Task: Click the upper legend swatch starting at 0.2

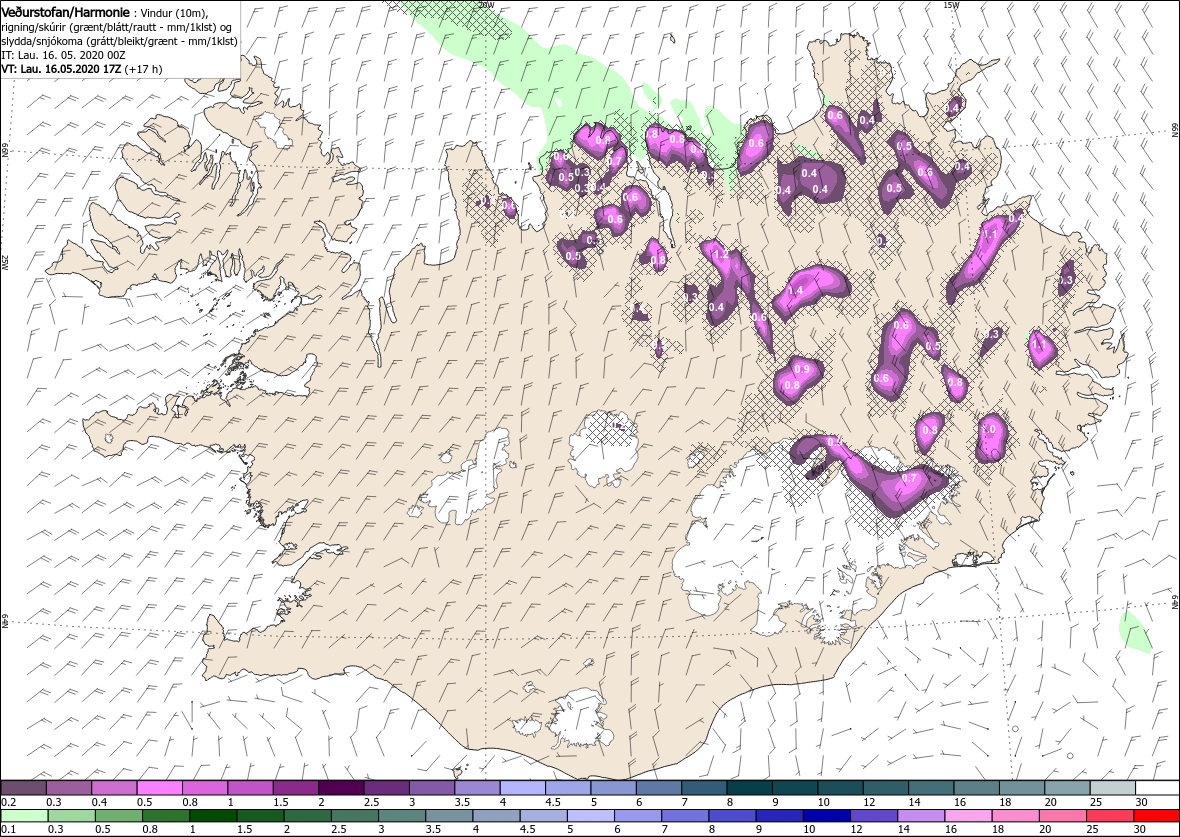Action: 24,788
